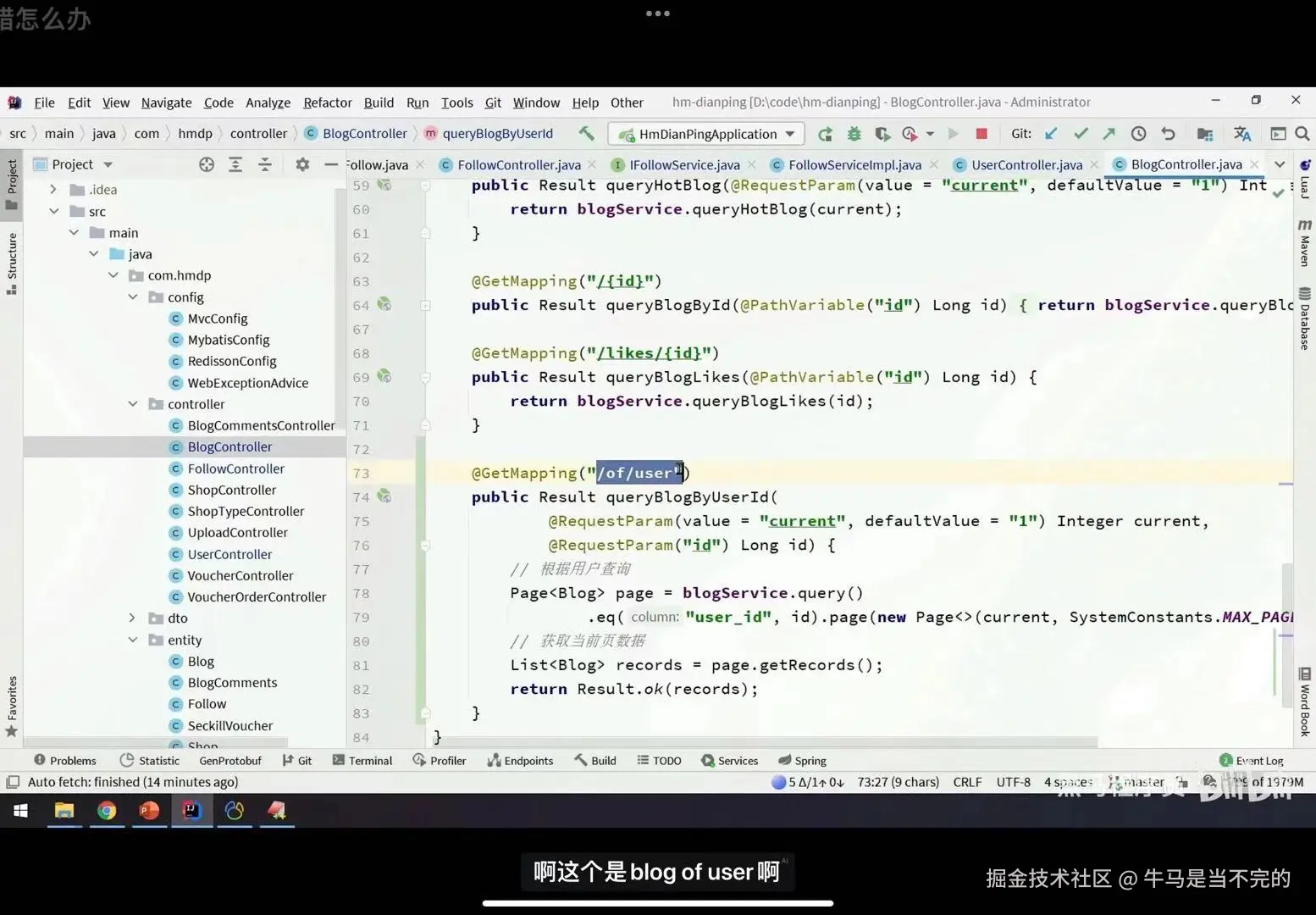1316x915 pixels.
Task: Open the Refactor menu
Action: pos(327,103)
